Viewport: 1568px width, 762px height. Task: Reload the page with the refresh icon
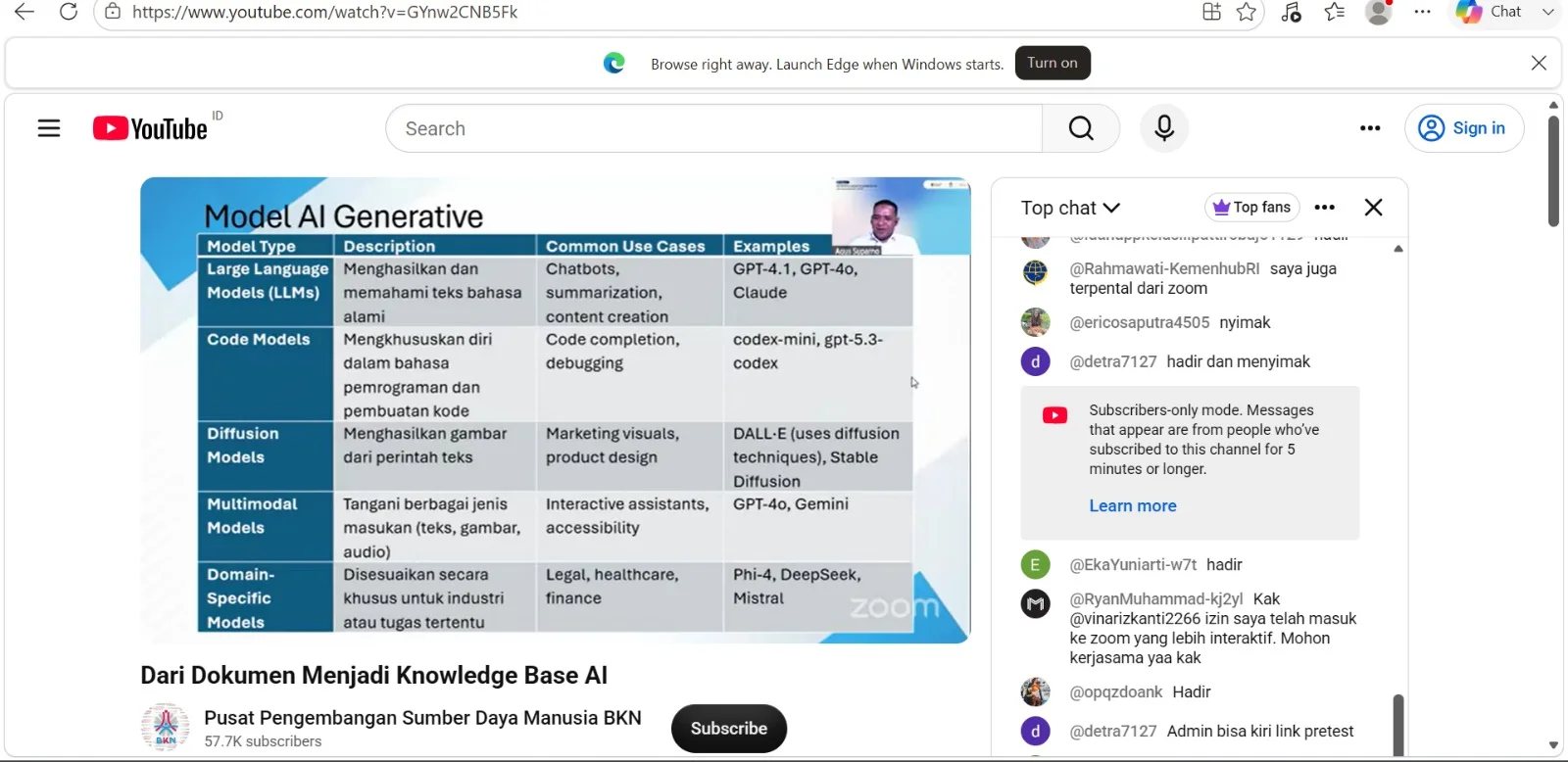point(69,12)
